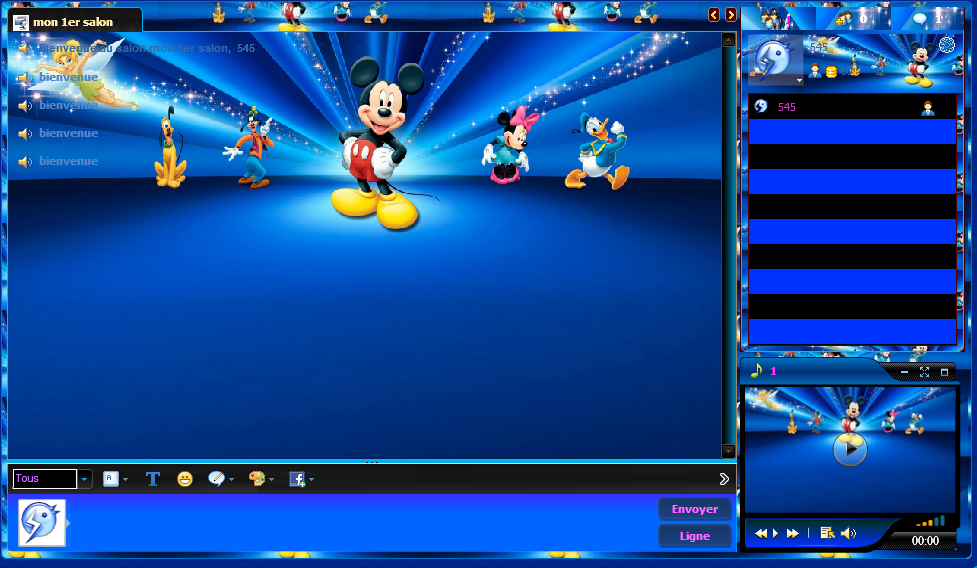Open text font formatting with T icon
This screenshot has width=977, height=568.
[x=153, y=479]
